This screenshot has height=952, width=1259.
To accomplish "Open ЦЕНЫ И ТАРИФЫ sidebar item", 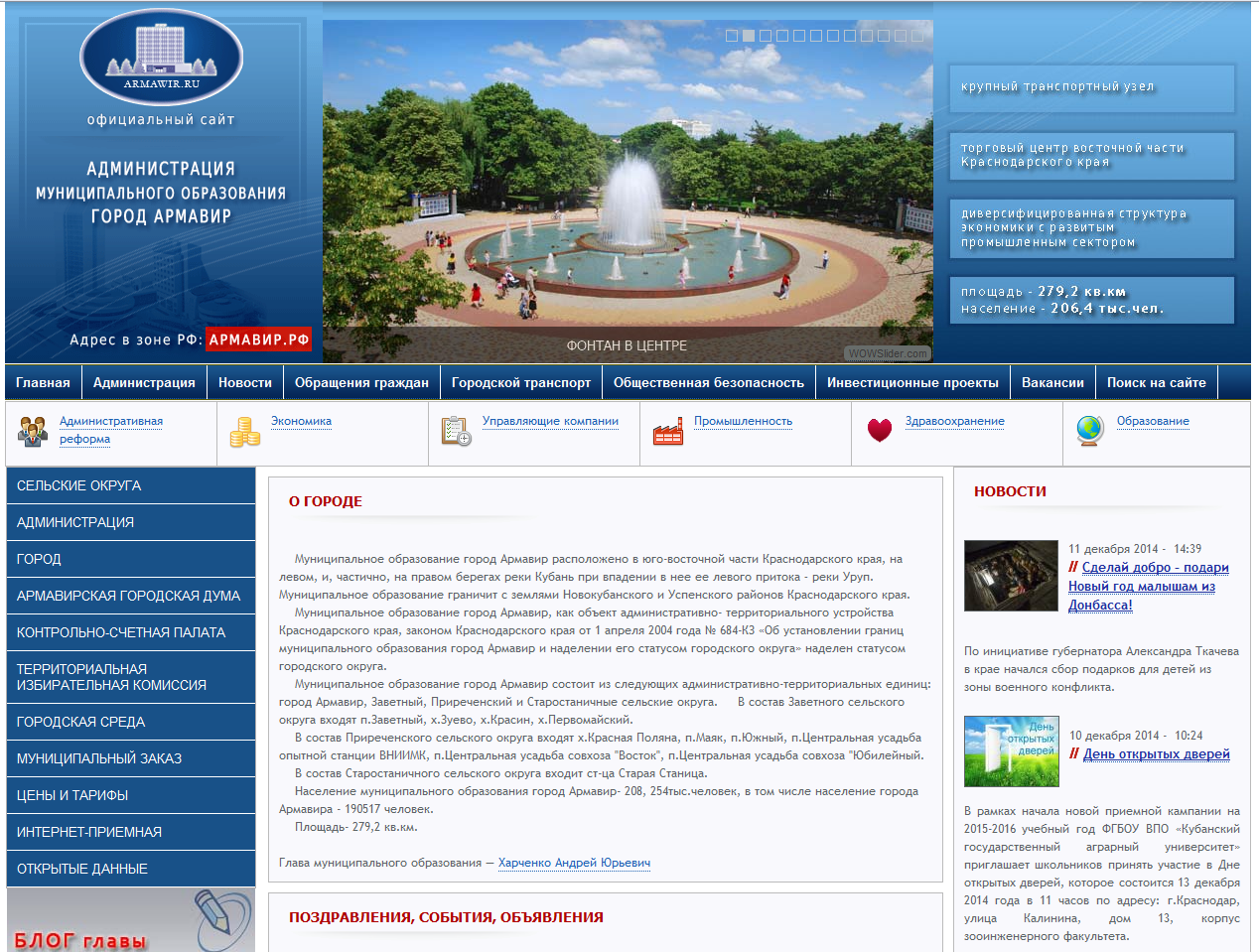I will click(131, 795).
